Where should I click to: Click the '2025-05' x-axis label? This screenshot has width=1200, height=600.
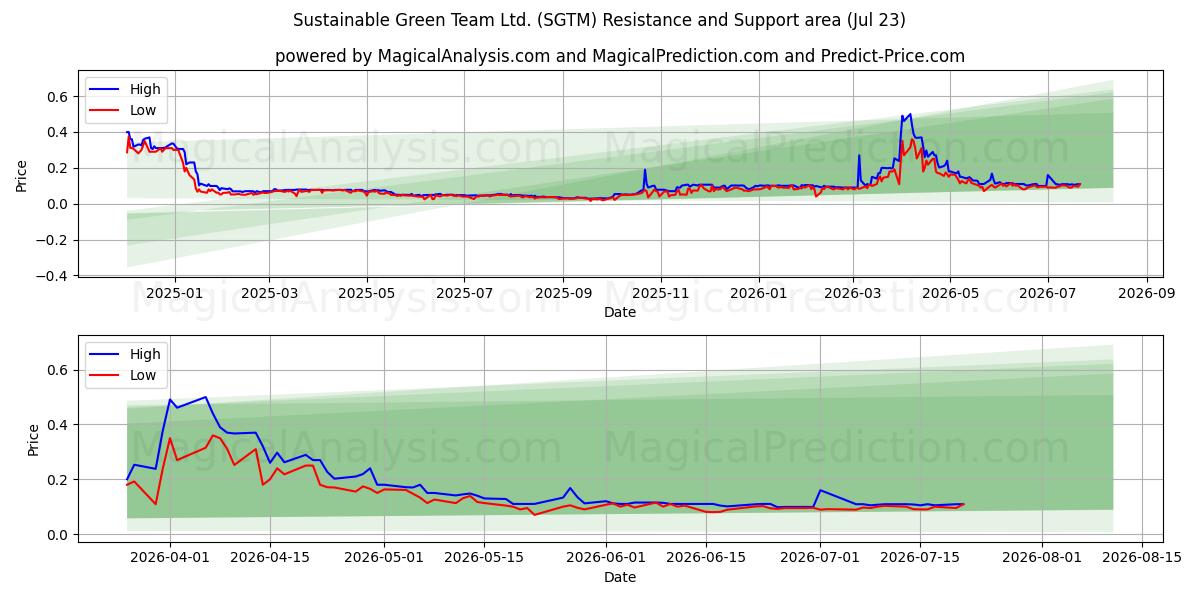pos(366,294)
